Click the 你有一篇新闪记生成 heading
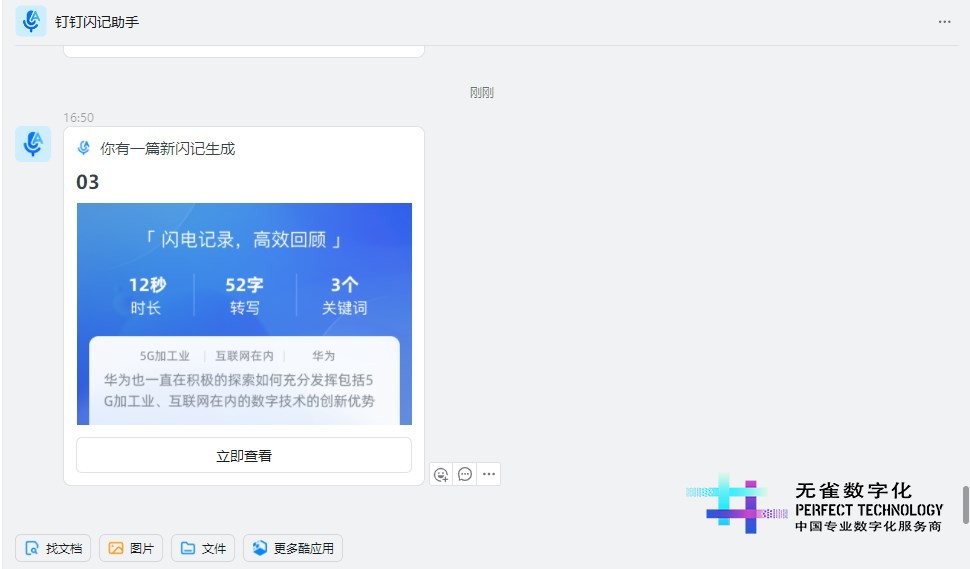This screenshot has height=569, width=970. tap(168, 148)
